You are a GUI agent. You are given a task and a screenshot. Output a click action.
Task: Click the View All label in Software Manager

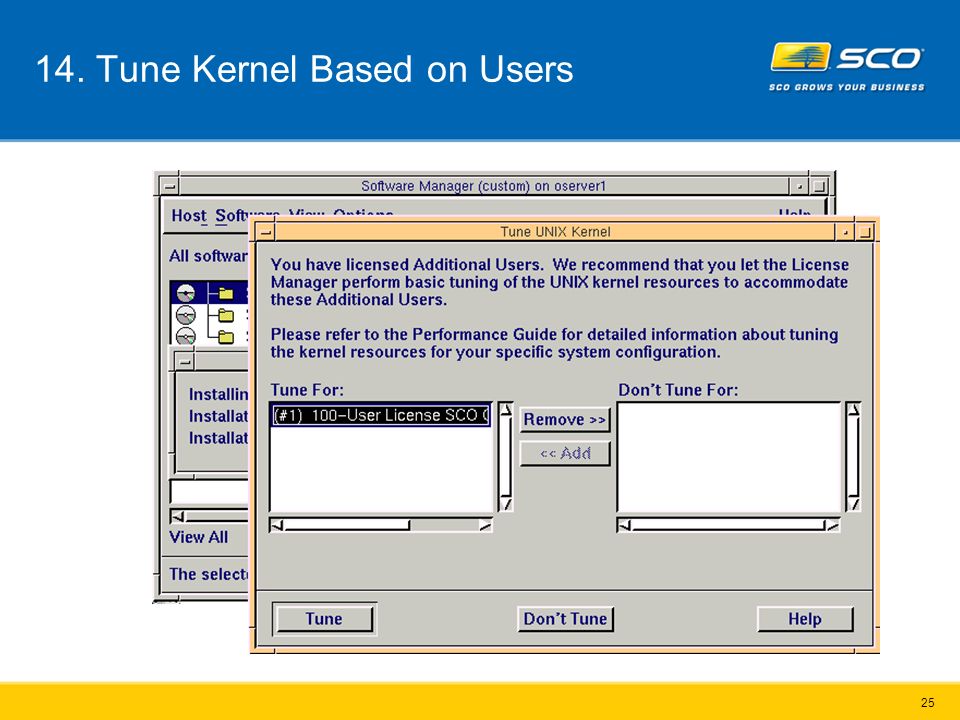198,537
